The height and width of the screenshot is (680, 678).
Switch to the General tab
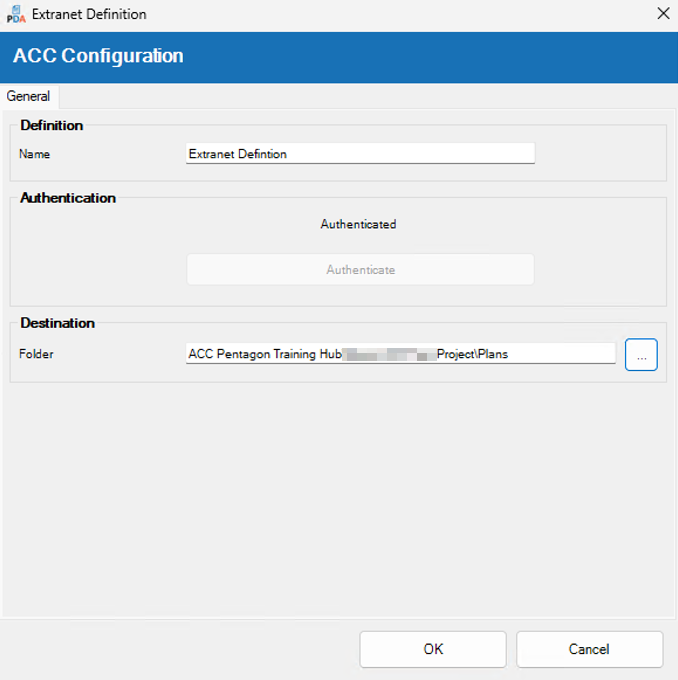(29, 96)
